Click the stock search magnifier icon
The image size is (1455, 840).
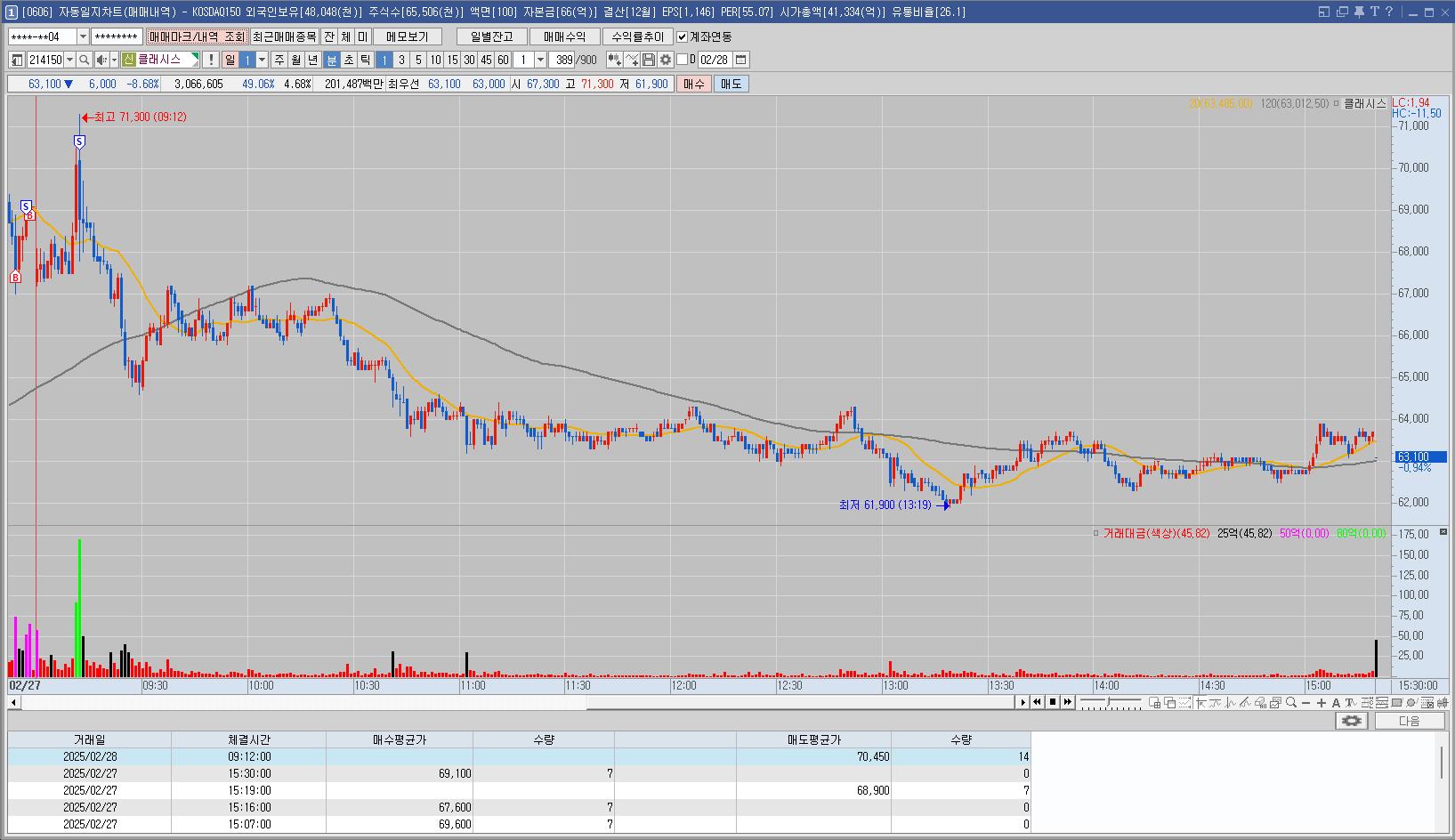pyautogui.click(x=84, y=60)
